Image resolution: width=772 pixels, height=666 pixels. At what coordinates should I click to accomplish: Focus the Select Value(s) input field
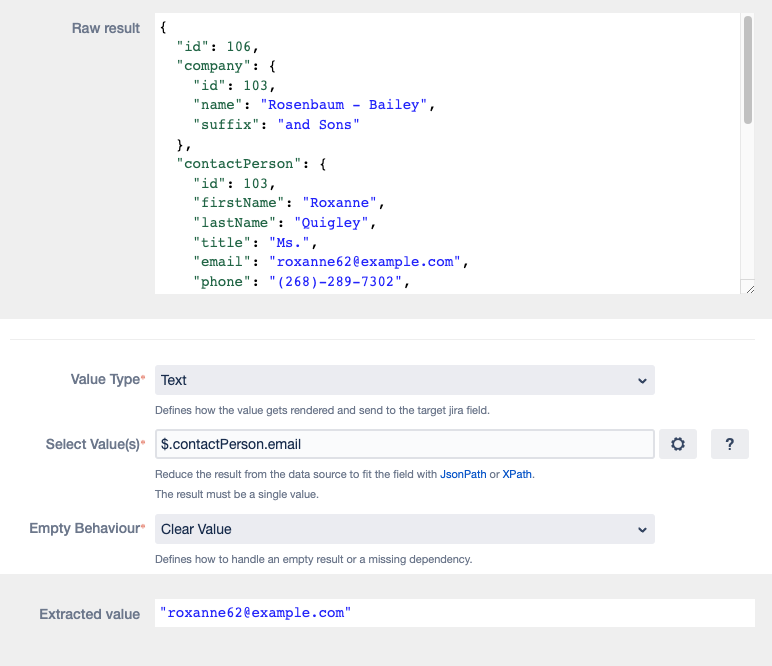(x=404, y=444)
